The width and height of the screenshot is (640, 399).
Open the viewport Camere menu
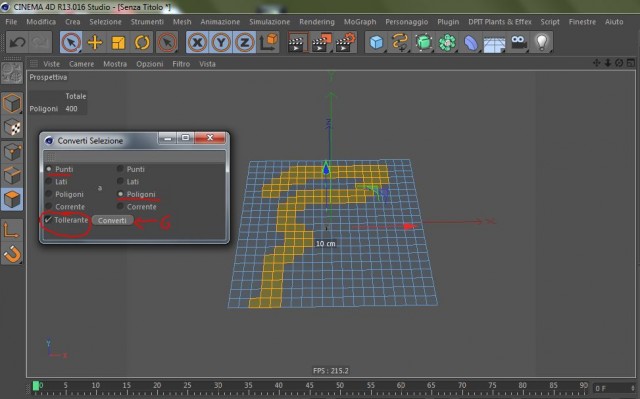pyautogui.click(x=81, y=64)
